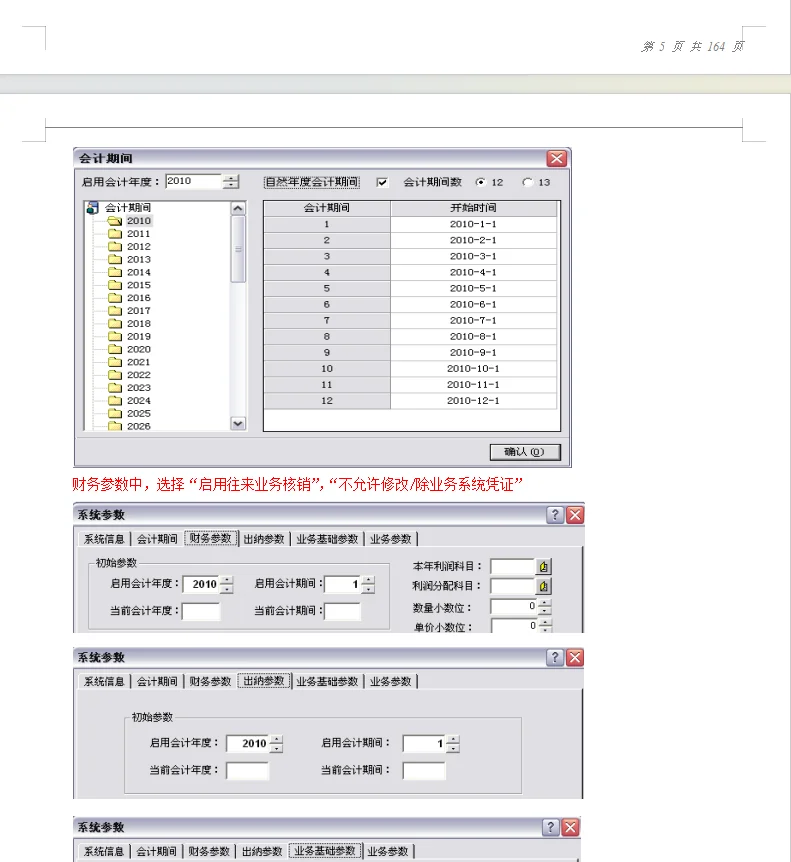
Task: Select the 2010-10-1 start date cell
Action: click(473, 369)
